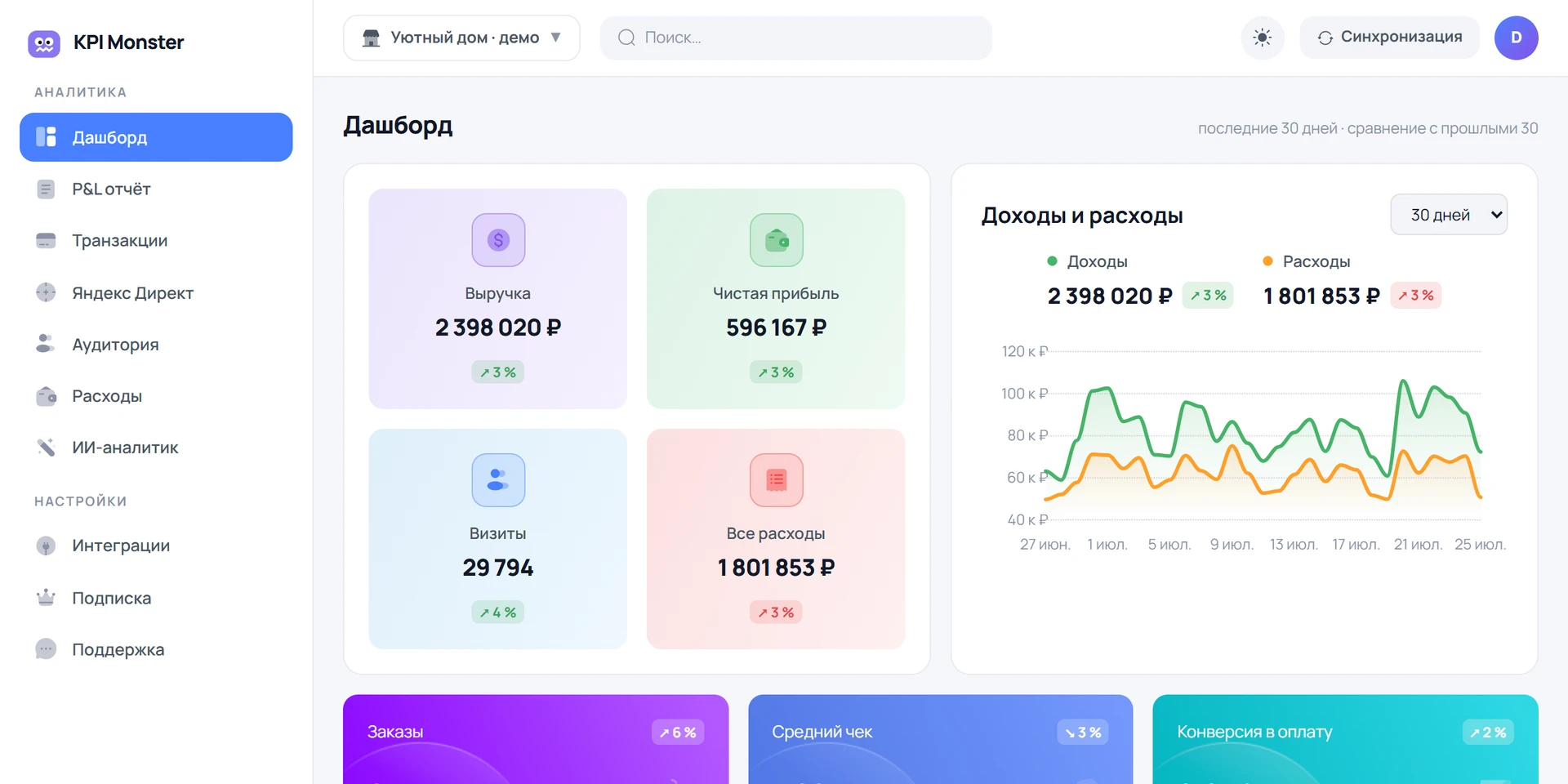This screenshot has width=1568, height=784.
Task: Click Выручка growth badge 3%
Action: 498,372
